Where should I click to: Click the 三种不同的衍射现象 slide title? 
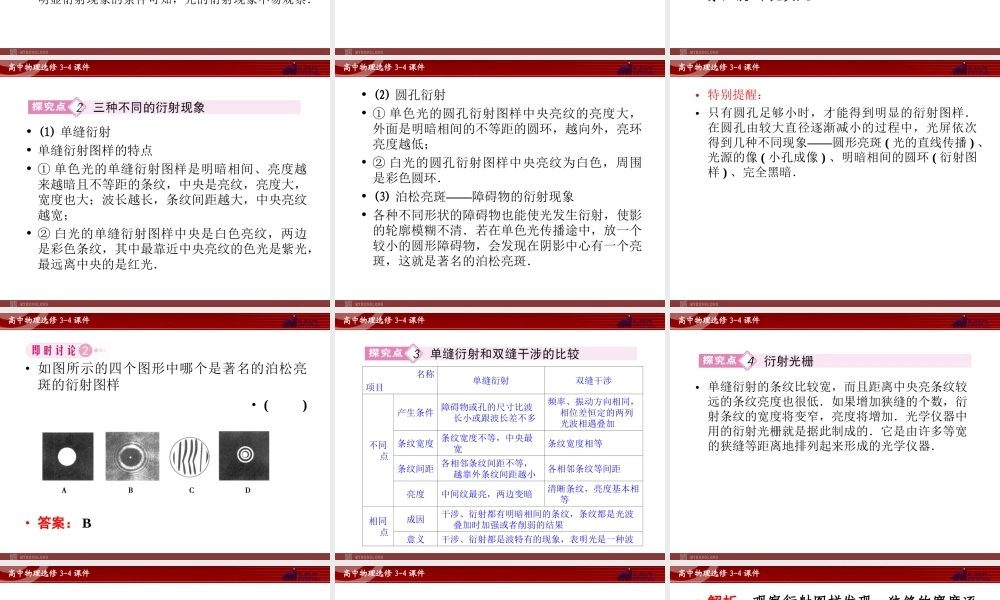pyautogui.click(x=148, y=106)
